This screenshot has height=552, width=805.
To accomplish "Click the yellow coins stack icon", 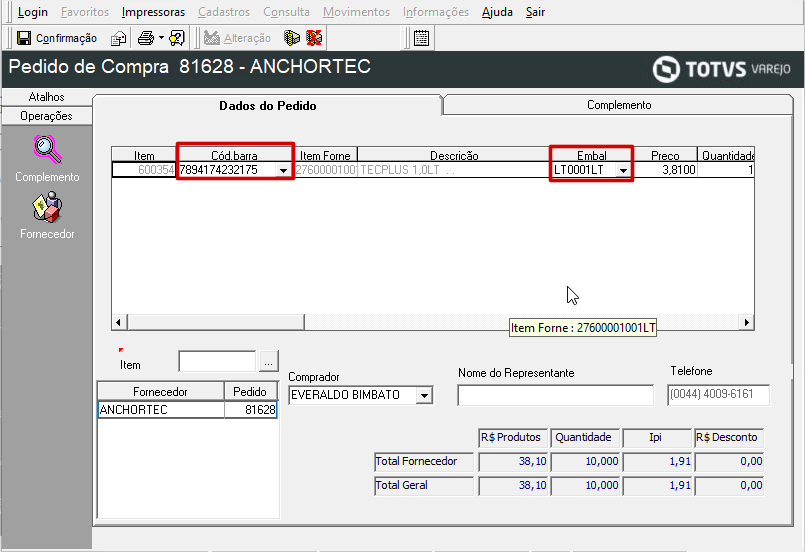I will click(292, 38).
